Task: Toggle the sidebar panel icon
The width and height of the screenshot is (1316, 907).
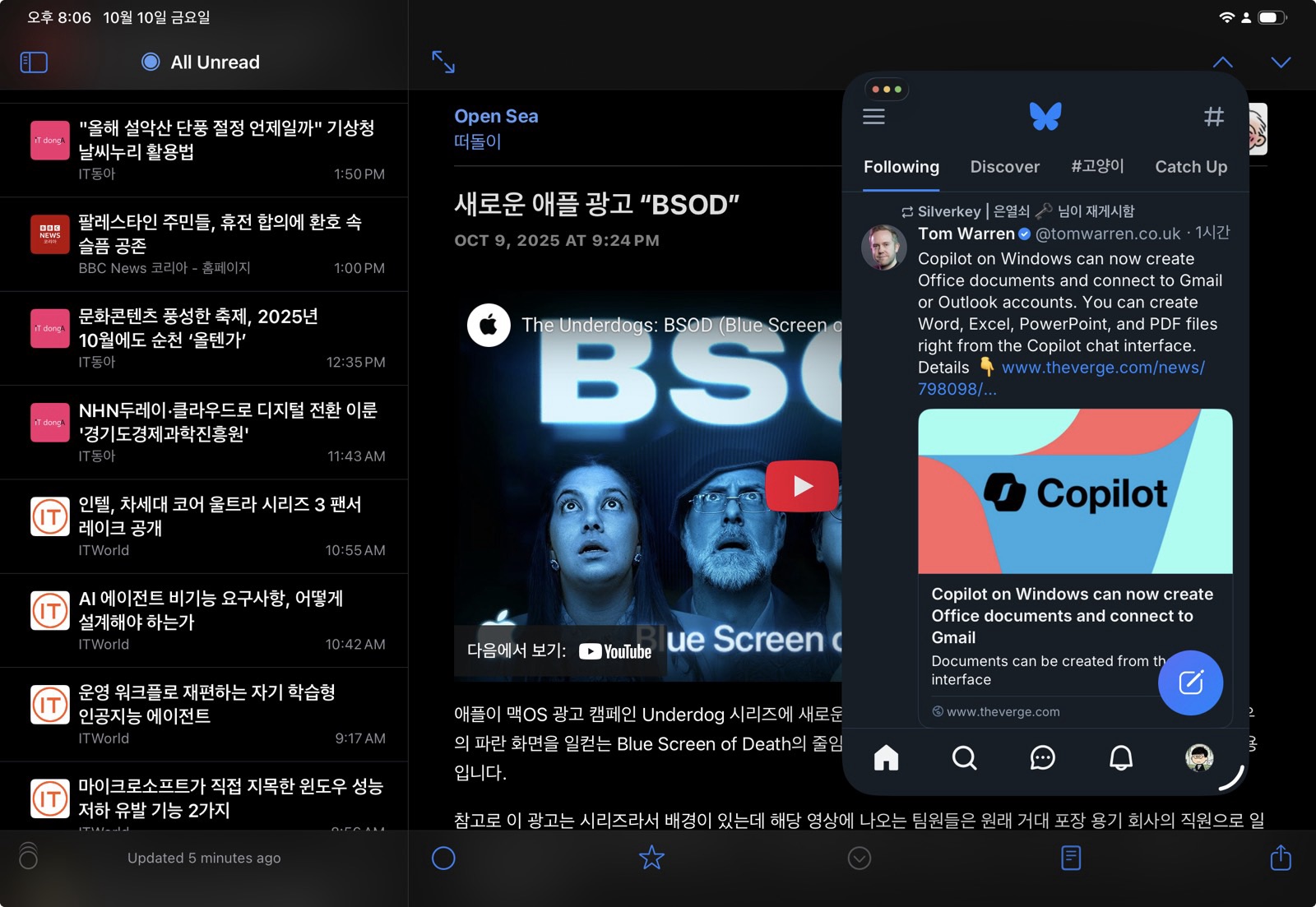Action: [34, 62]
